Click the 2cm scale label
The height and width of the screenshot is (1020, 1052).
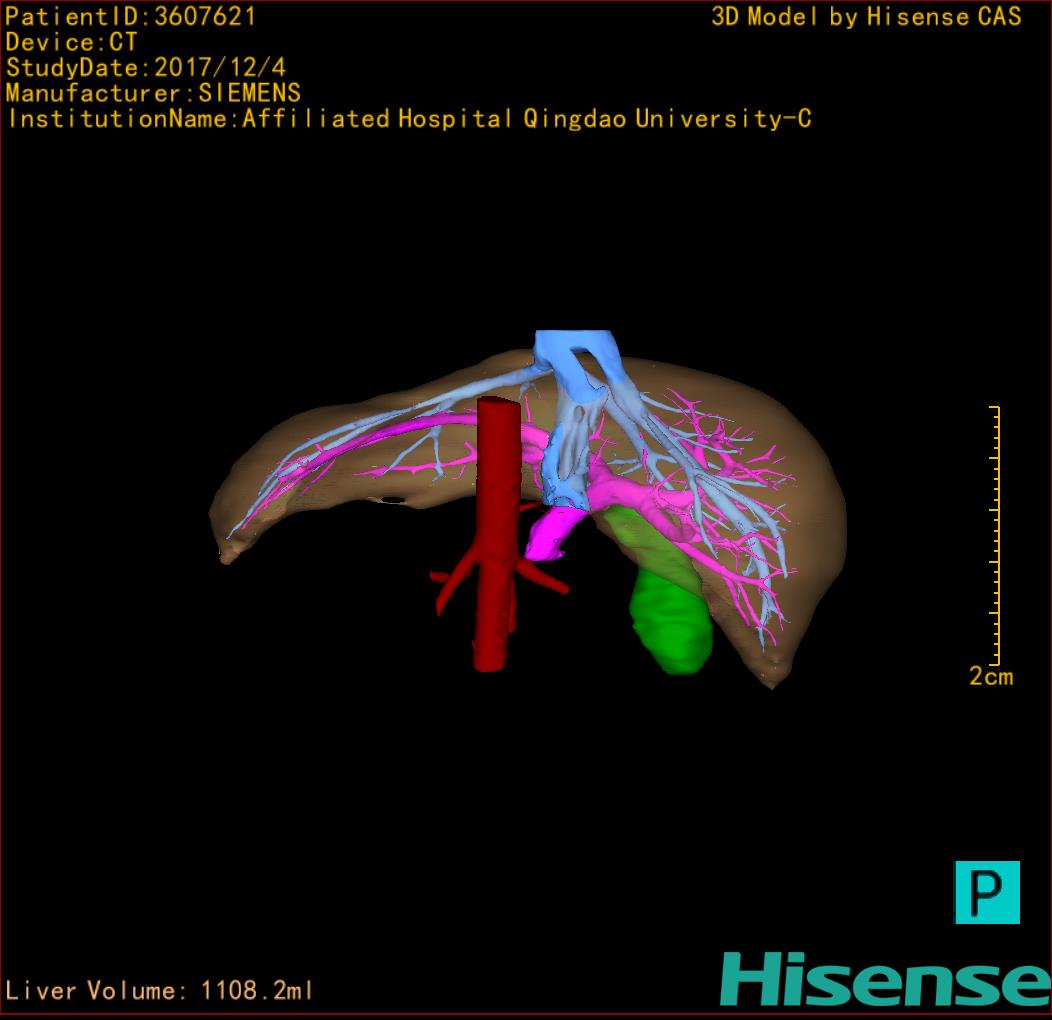[991, 676]
